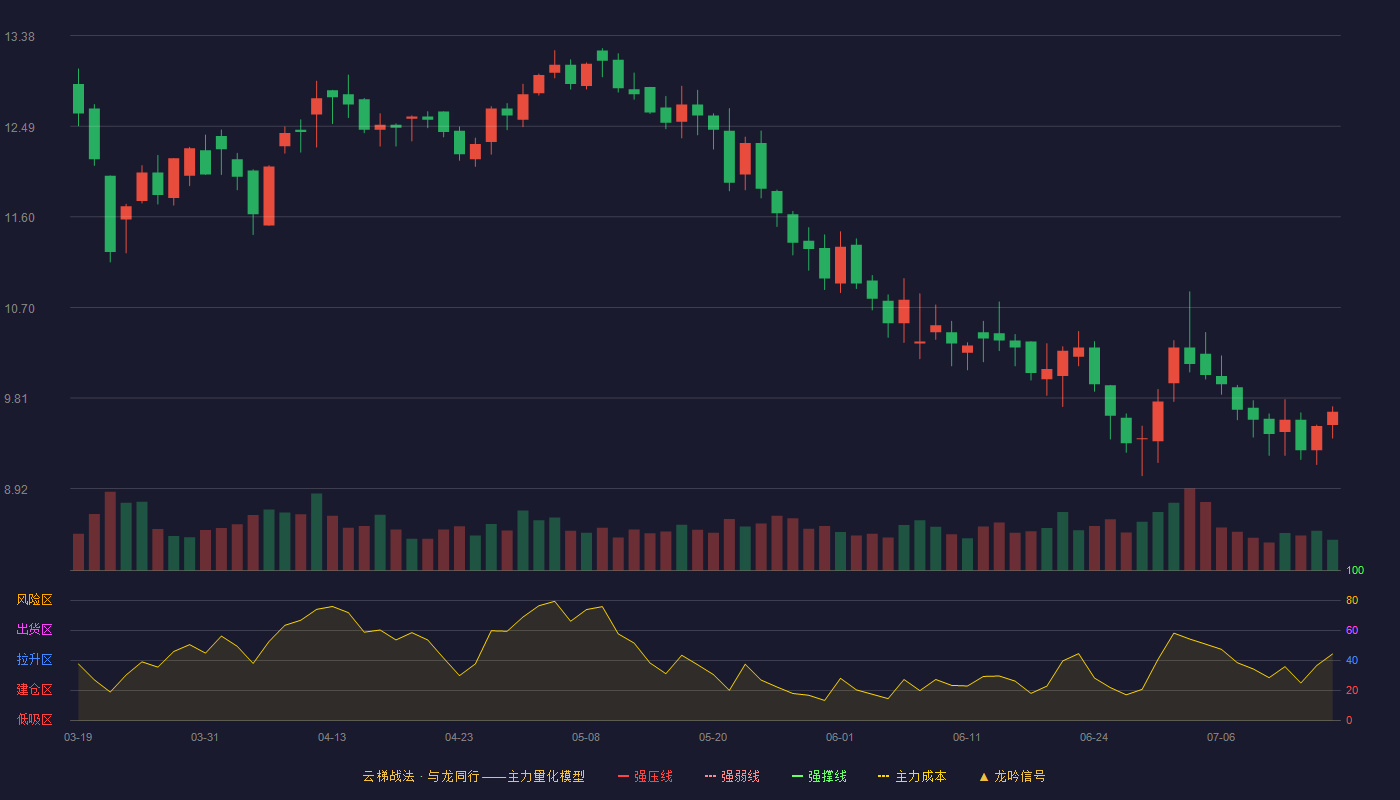Click the 建仓区 zone label
Screen dimensions: 1400x800
tap(34, 690)
